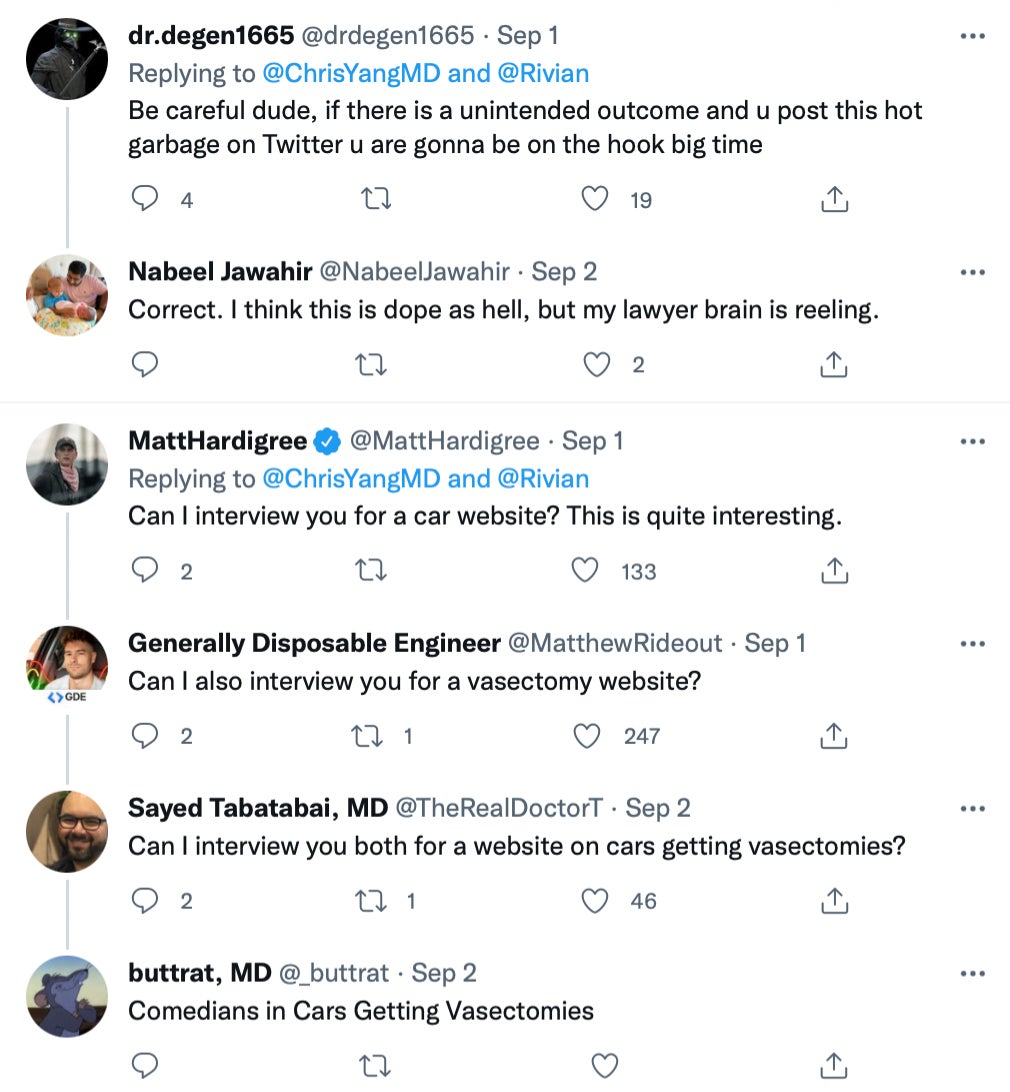Screen dimensions: 1010x1092
Task: Open @ChrisYangMD link in MattHardigree's reply
Action: [351, 479]
